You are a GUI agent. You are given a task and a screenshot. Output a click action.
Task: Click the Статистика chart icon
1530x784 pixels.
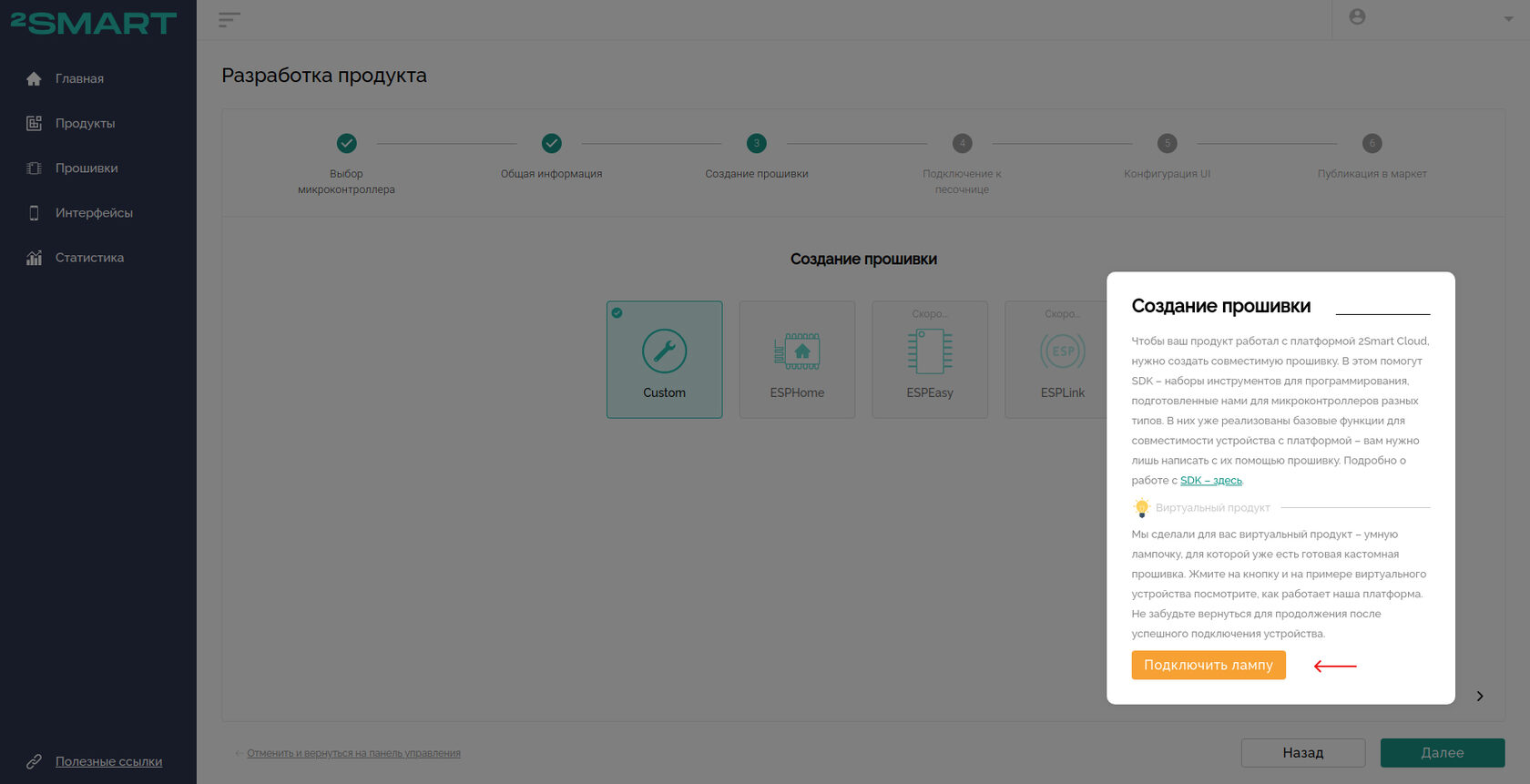34,258
